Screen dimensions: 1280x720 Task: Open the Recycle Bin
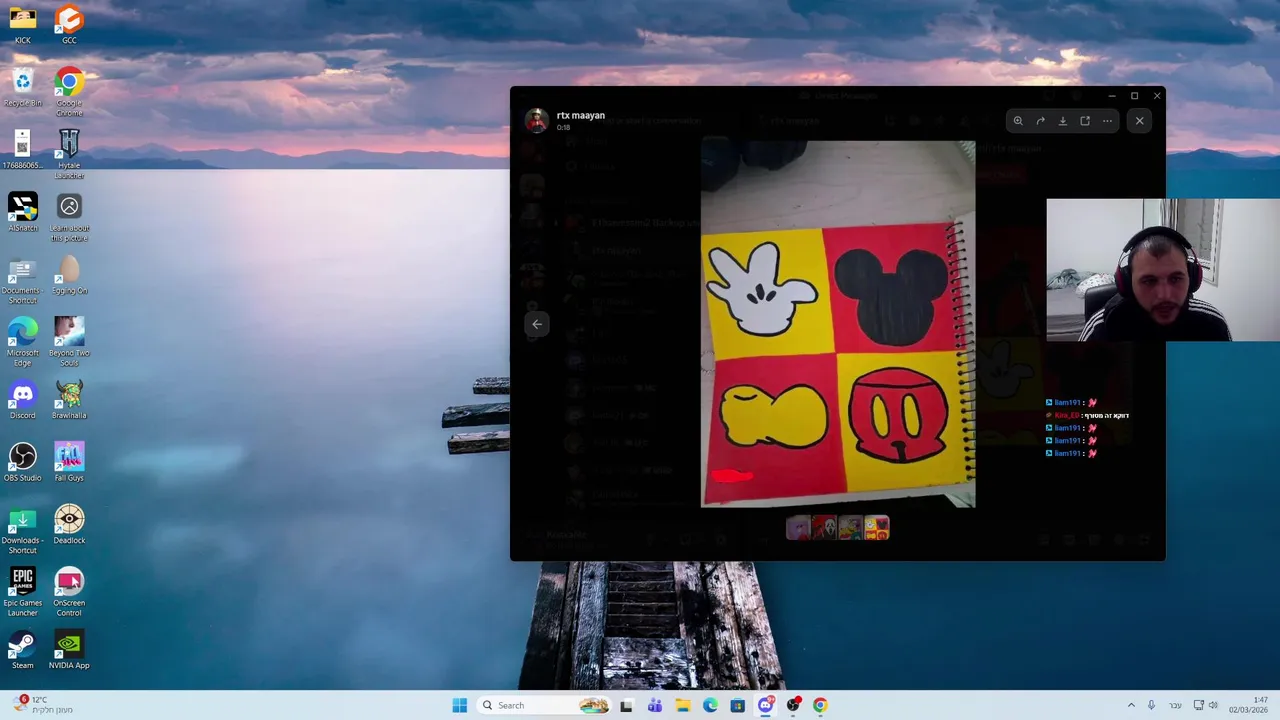22,87
